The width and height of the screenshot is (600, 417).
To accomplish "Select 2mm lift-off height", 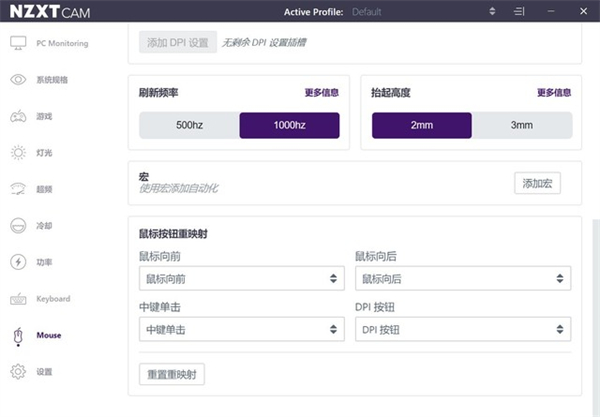I will pyautogui.click(x=421, y=125).
